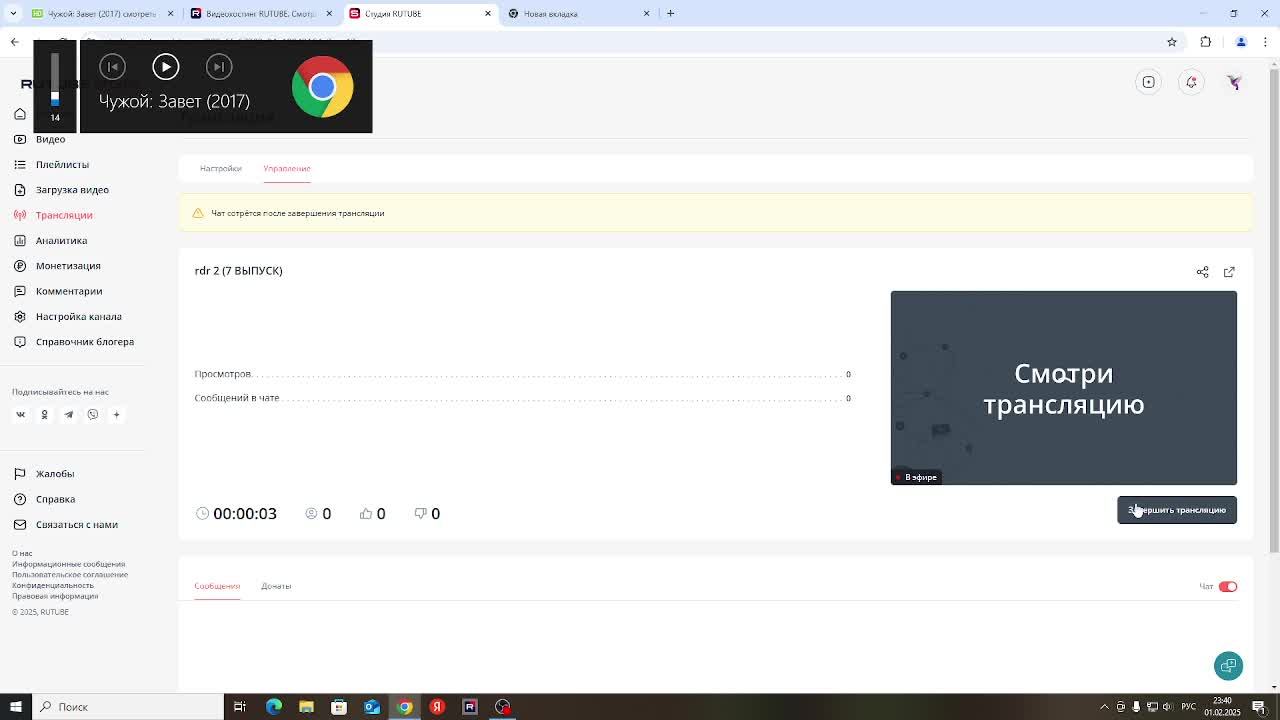
Task: Select Трансляции in the sidebar
Action: [64, 215]
